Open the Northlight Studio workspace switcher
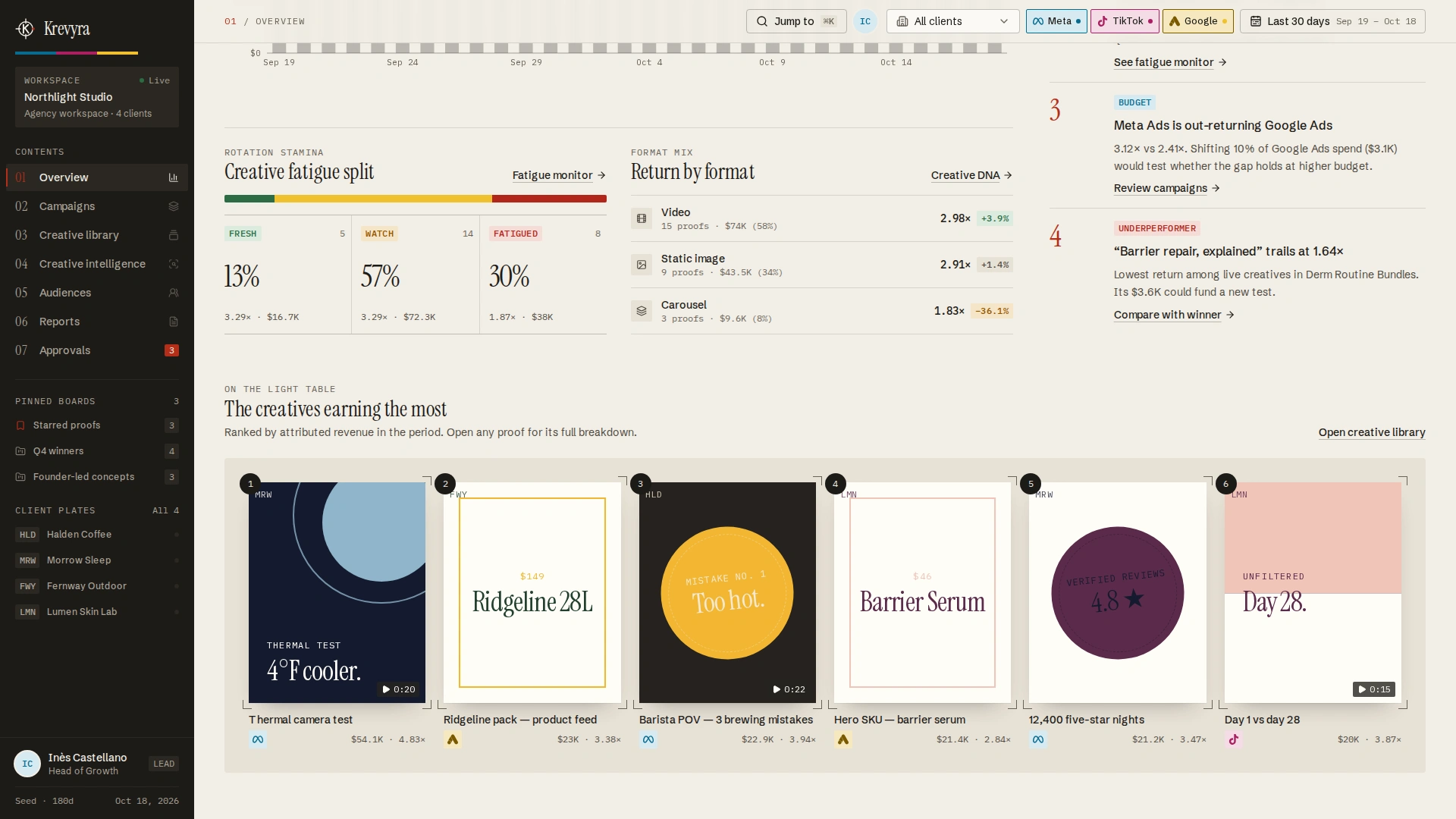The width and height of the screenshot is (1456, 819). click(x=97, y=97)
